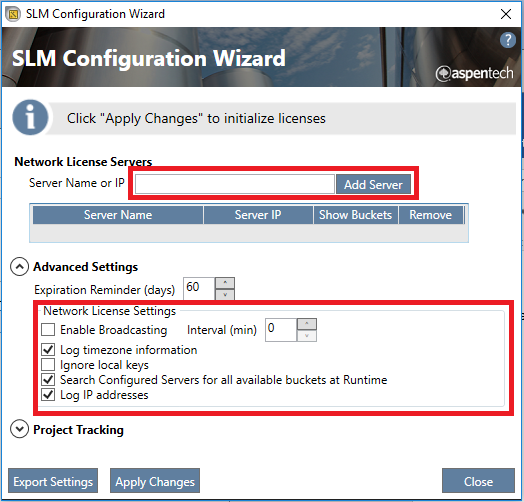Uncheck Search Configured Servers at Runtime
Viewport: 524px width, 502px height.
click(x=48, y=380)
